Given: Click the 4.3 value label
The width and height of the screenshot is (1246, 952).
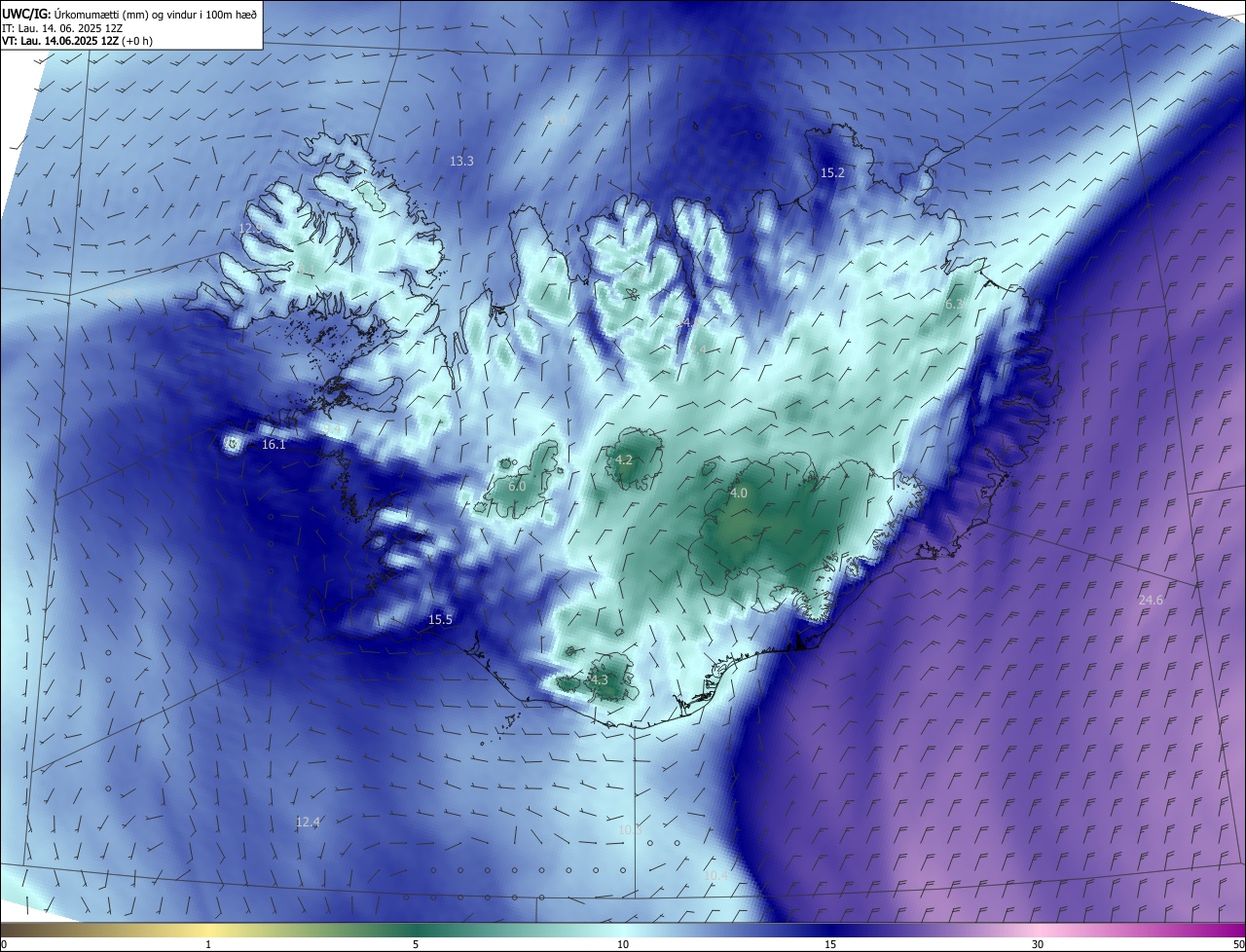Looking at the screenshot, I should tap(598, 679).
